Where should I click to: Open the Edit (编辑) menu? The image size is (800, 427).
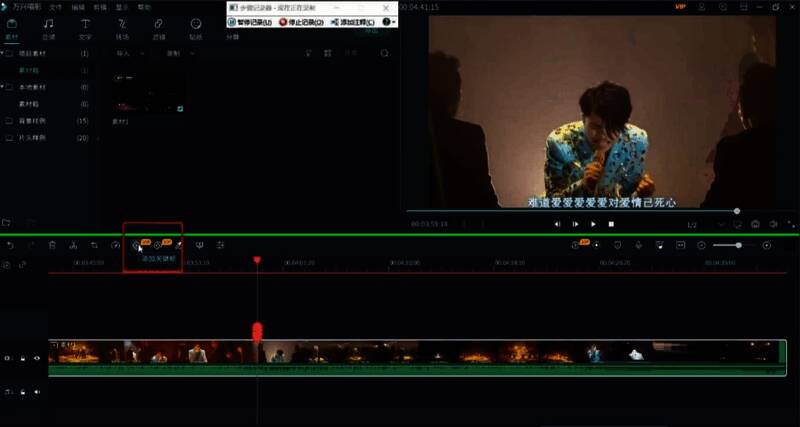pos(78,6)
